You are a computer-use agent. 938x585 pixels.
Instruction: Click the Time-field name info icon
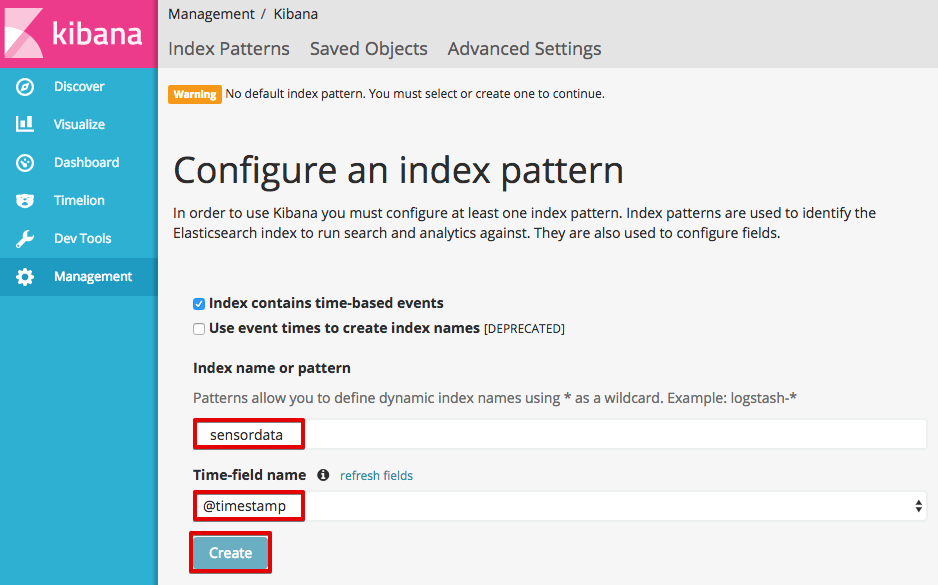click(323, 475)
